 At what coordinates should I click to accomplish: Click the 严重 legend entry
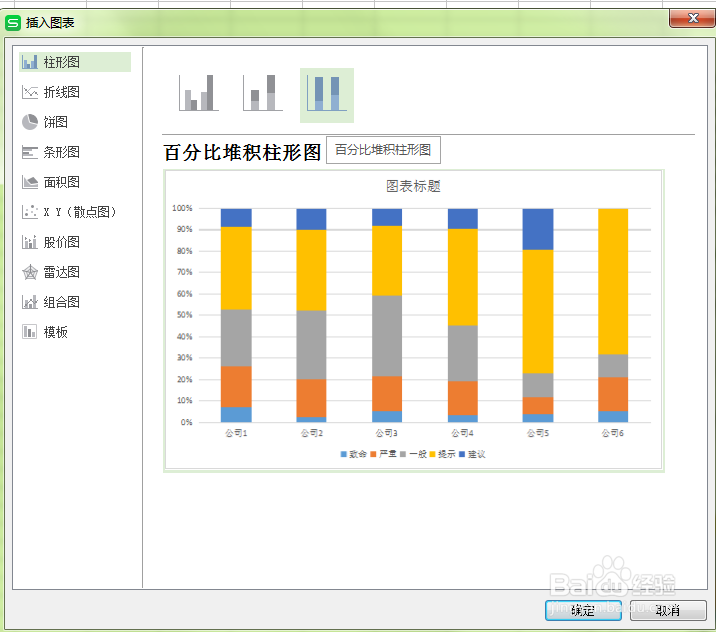coord(384,454)
